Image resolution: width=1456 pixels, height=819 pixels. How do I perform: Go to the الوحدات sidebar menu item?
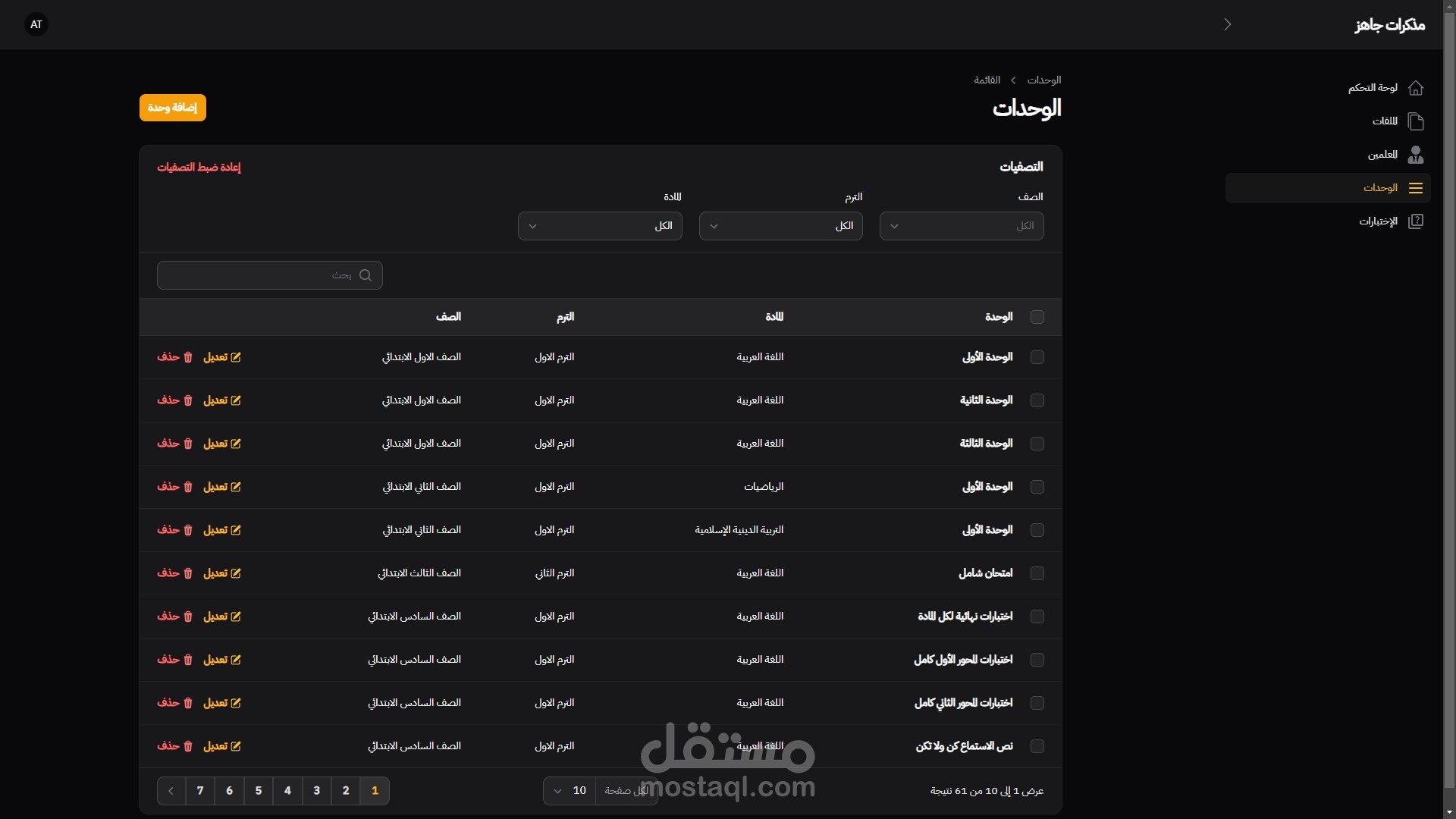coord(1380,188)
